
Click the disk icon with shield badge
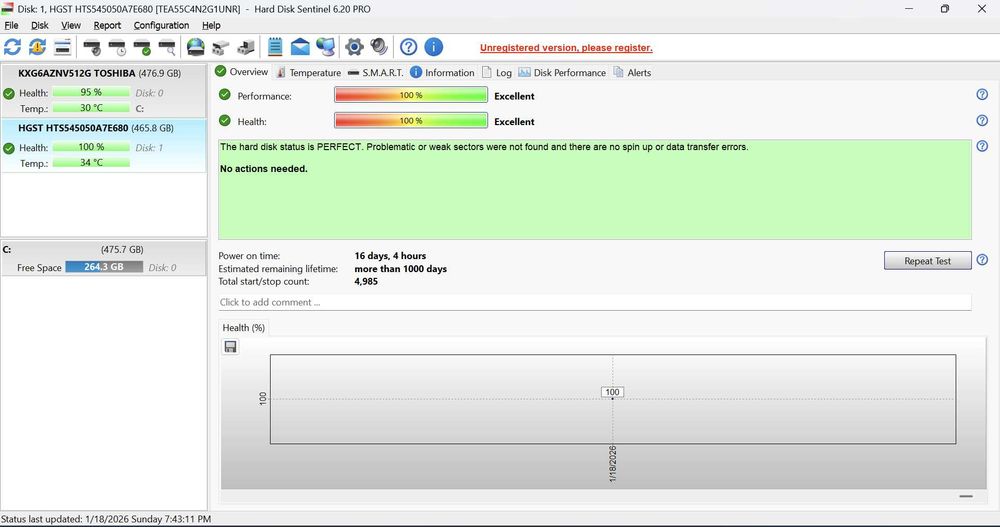pos(92,47)
